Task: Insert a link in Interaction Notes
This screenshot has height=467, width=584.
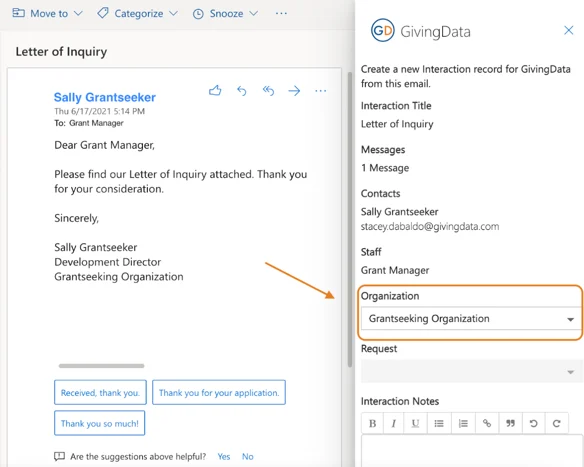Action: 487,423
